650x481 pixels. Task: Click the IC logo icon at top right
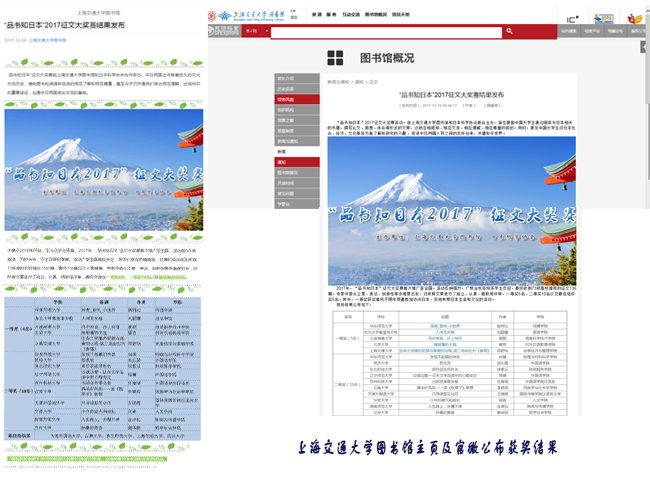click(572, 19)
